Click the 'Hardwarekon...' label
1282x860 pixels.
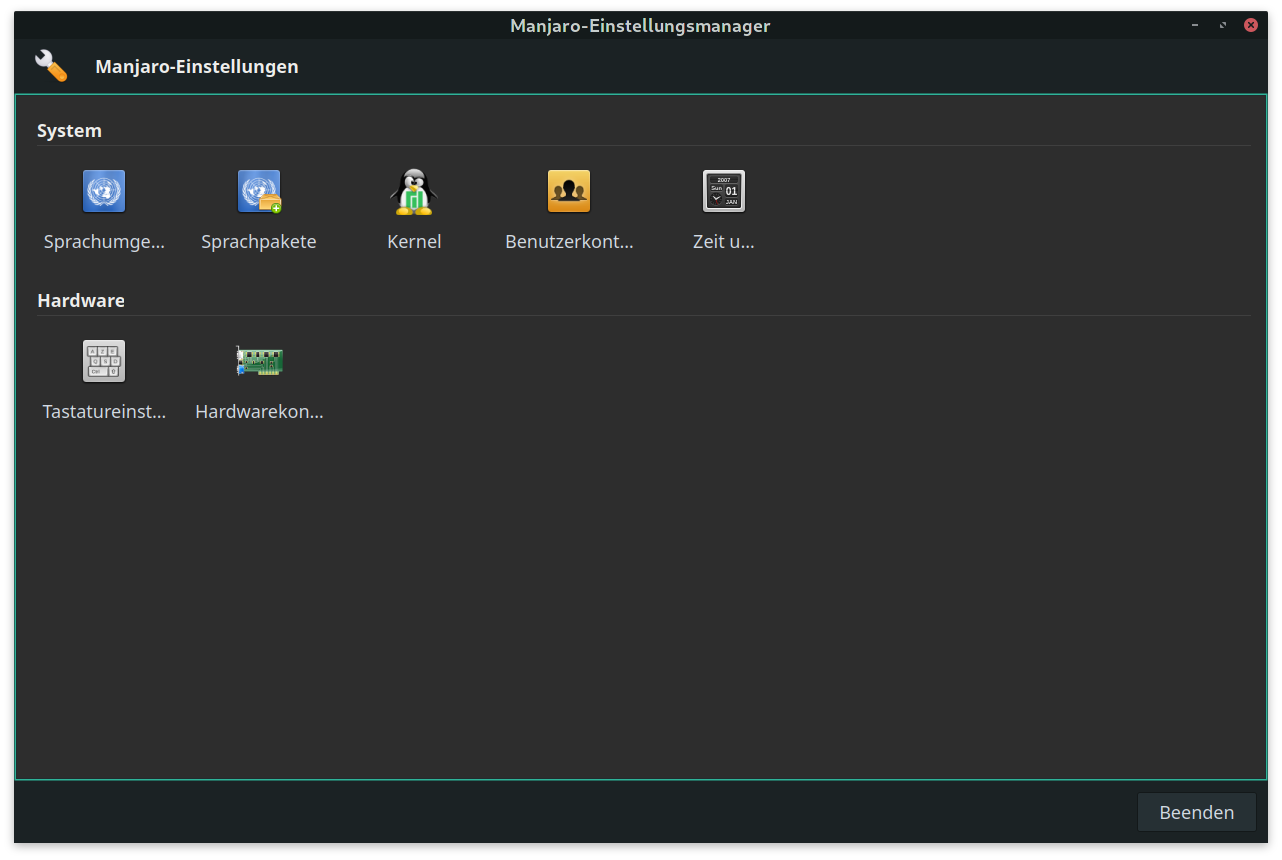coord(259,412)
